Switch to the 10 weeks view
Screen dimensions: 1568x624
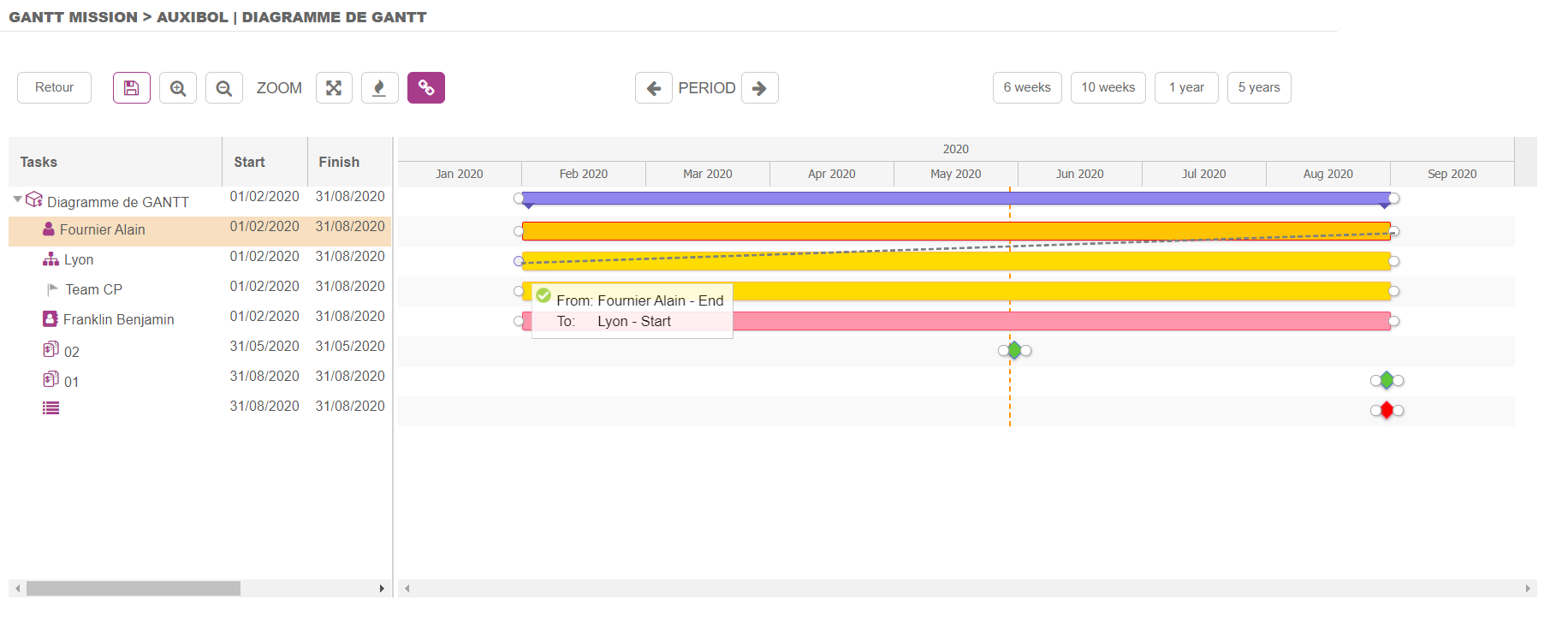(x=1108, y=87)
